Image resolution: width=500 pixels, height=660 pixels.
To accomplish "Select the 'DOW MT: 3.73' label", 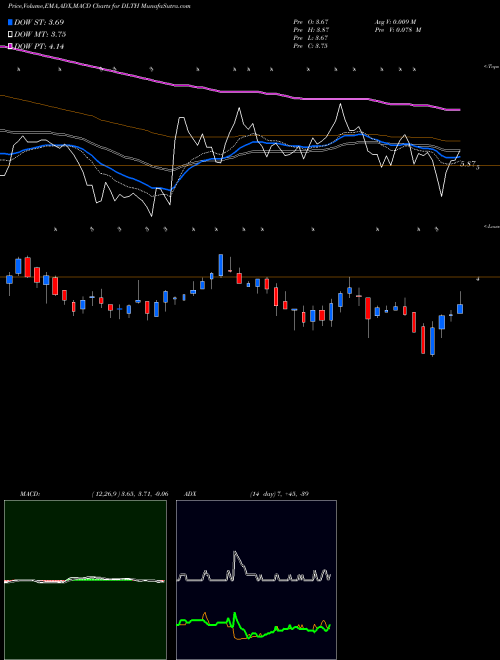I will click(40, 35).
